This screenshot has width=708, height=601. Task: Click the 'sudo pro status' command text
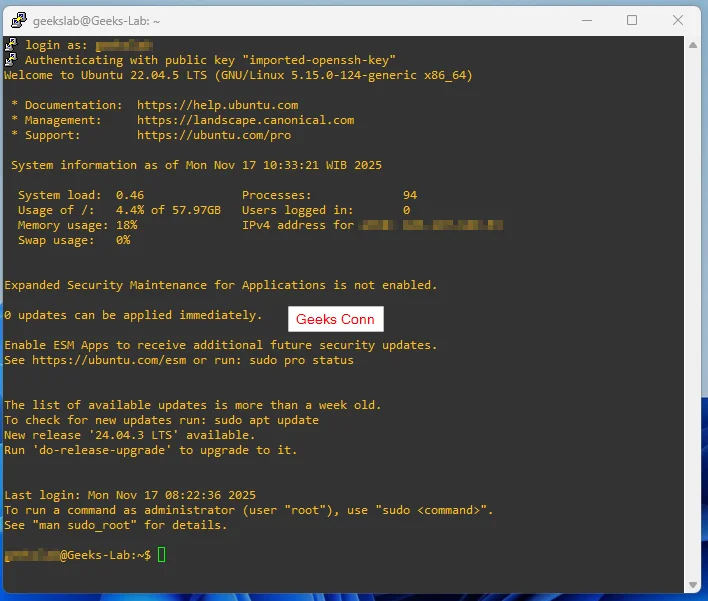tap(302, 360)
